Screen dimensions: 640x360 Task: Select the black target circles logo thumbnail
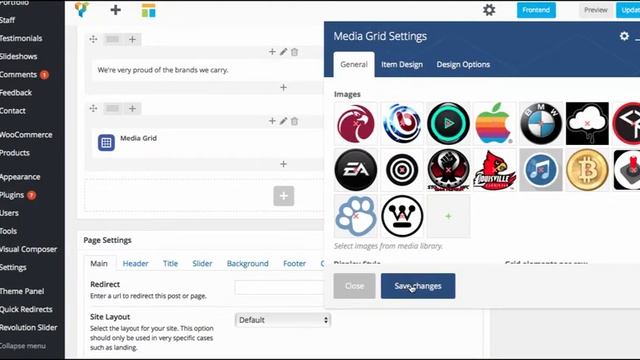[x=402, y=170]
